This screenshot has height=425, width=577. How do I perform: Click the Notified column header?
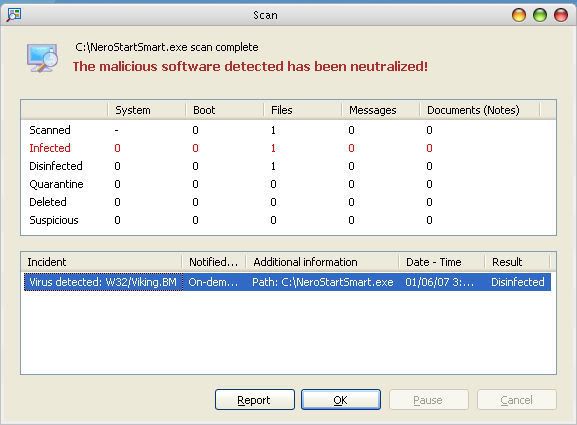(x=213, y=262)
